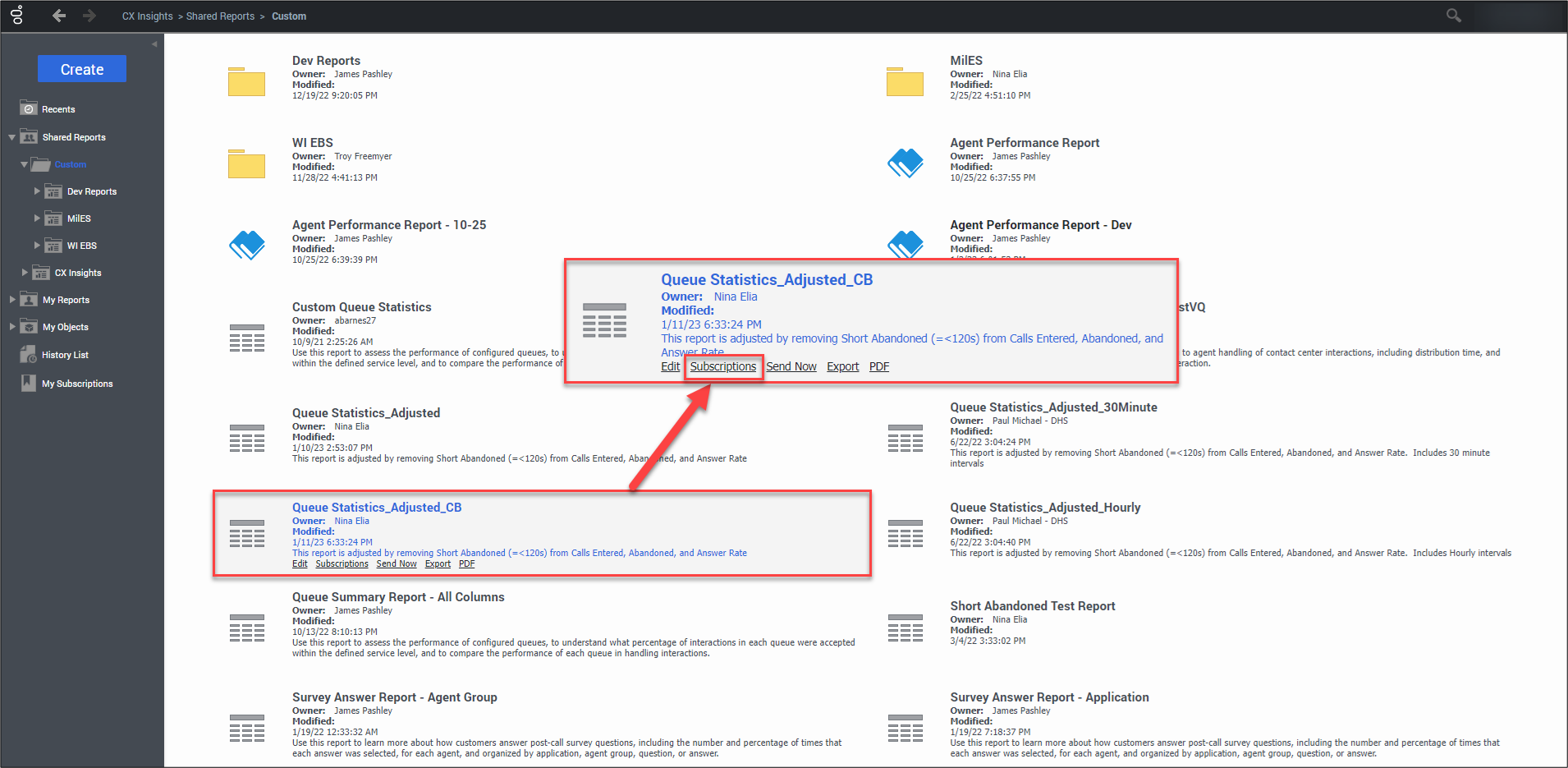Open Agent Performance Report dossier icon
This screenshot has width=1568, height=768.
905,163
